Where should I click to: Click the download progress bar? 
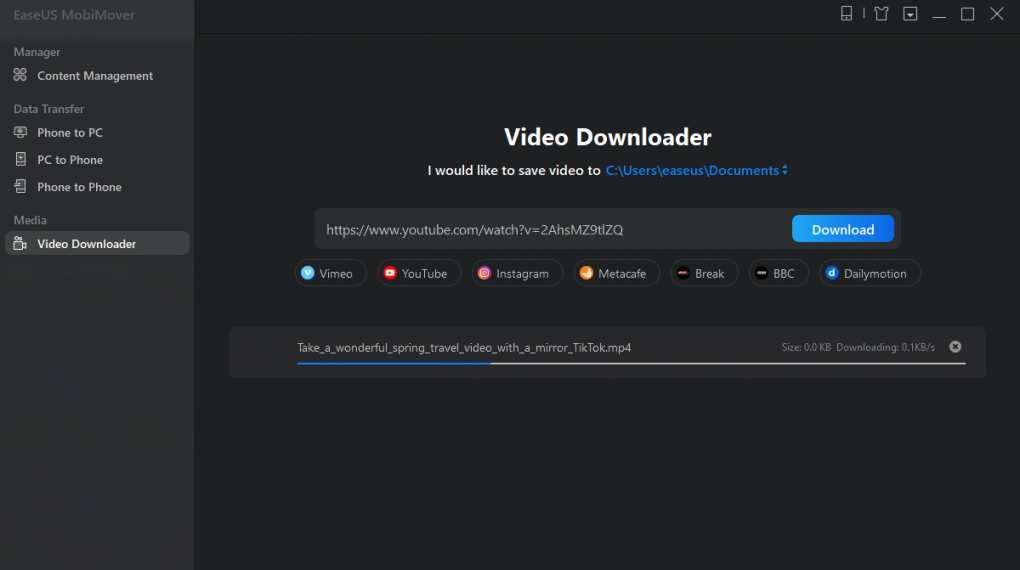[x=631, y=363]
